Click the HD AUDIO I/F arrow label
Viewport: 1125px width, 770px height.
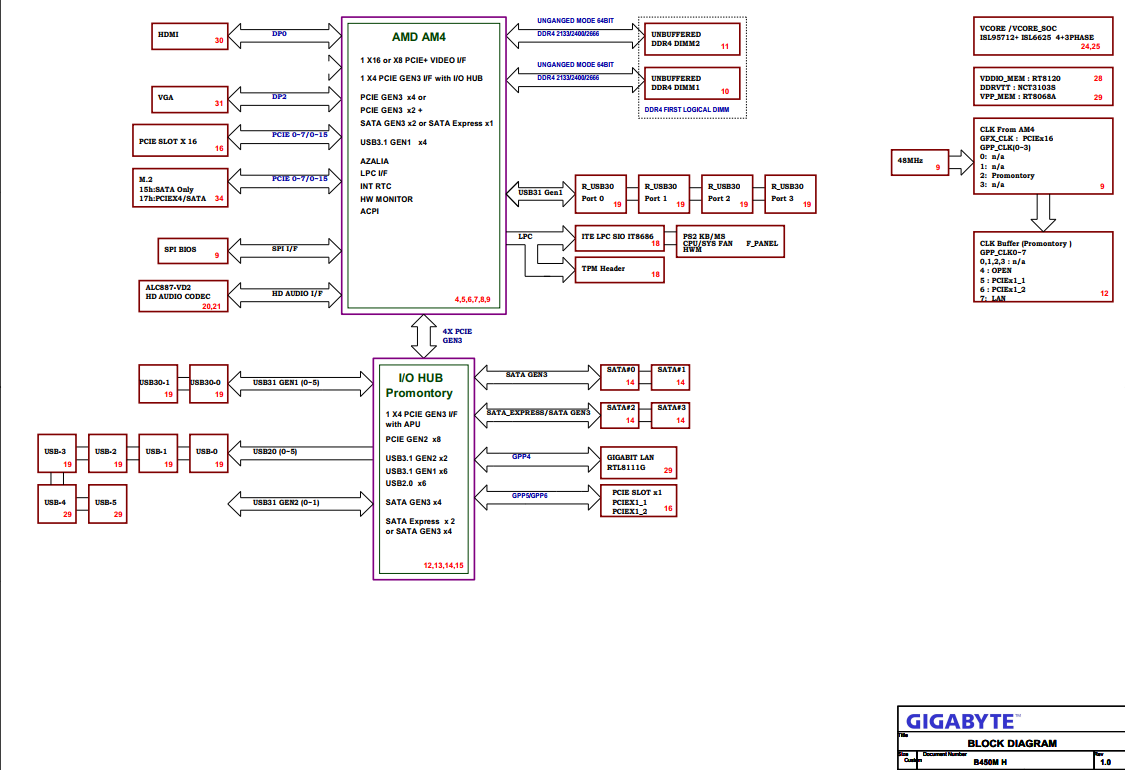297,293
